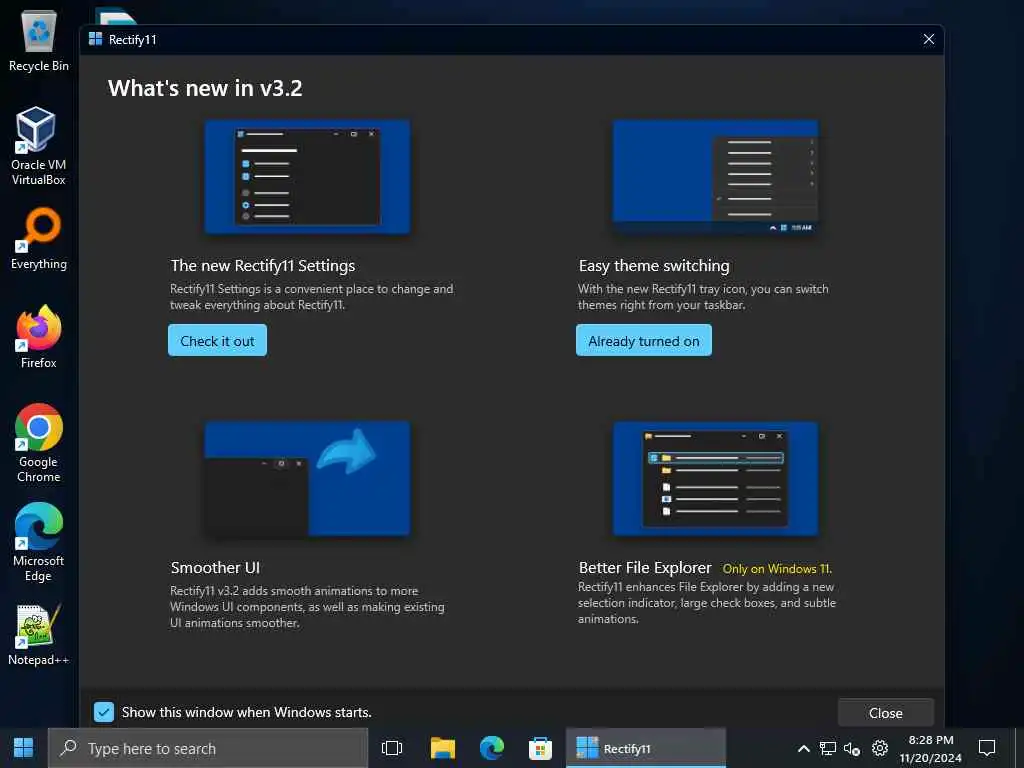
Task: Click the Rectify11 Settings preview image
Action: click(308, 176)
